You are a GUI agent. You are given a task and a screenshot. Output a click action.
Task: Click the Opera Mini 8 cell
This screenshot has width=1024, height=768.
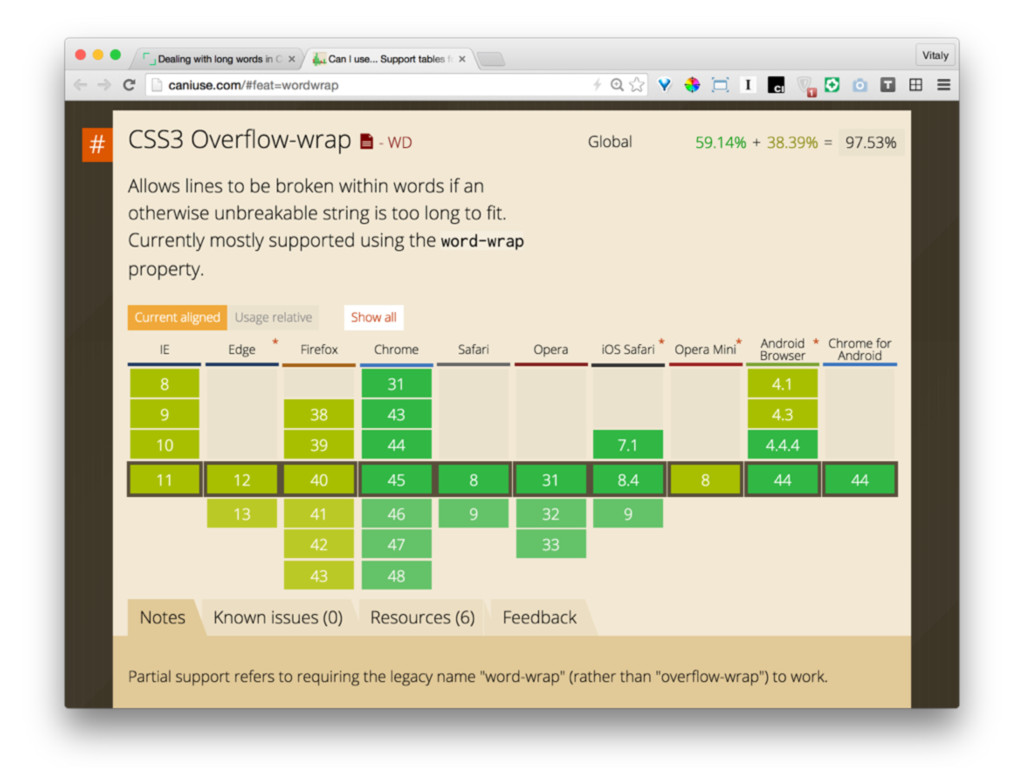(705, 480)
